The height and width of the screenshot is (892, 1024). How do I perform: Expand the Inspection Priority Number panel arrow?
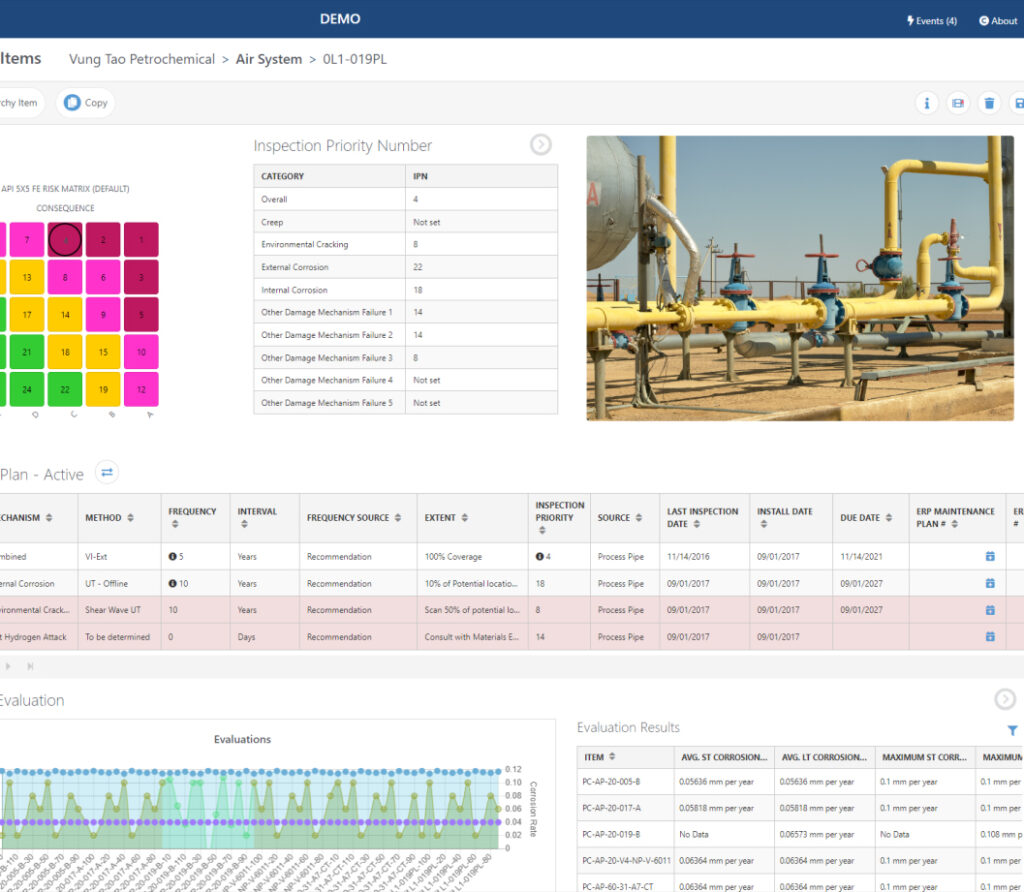(x=540, y=145)
